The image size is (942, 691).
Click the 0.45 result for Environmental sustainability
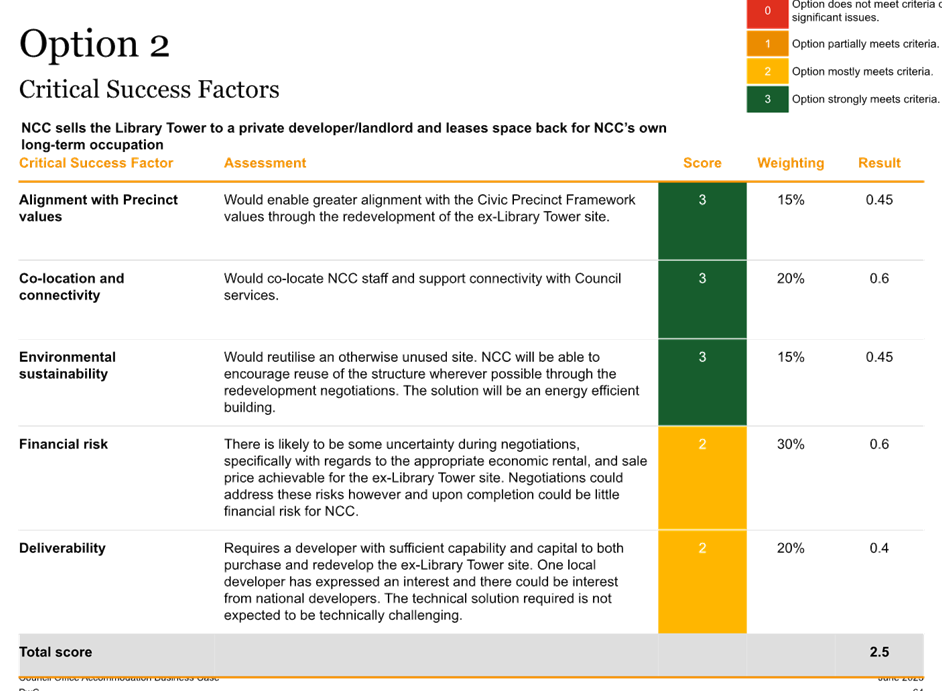(x=879, y=358)
